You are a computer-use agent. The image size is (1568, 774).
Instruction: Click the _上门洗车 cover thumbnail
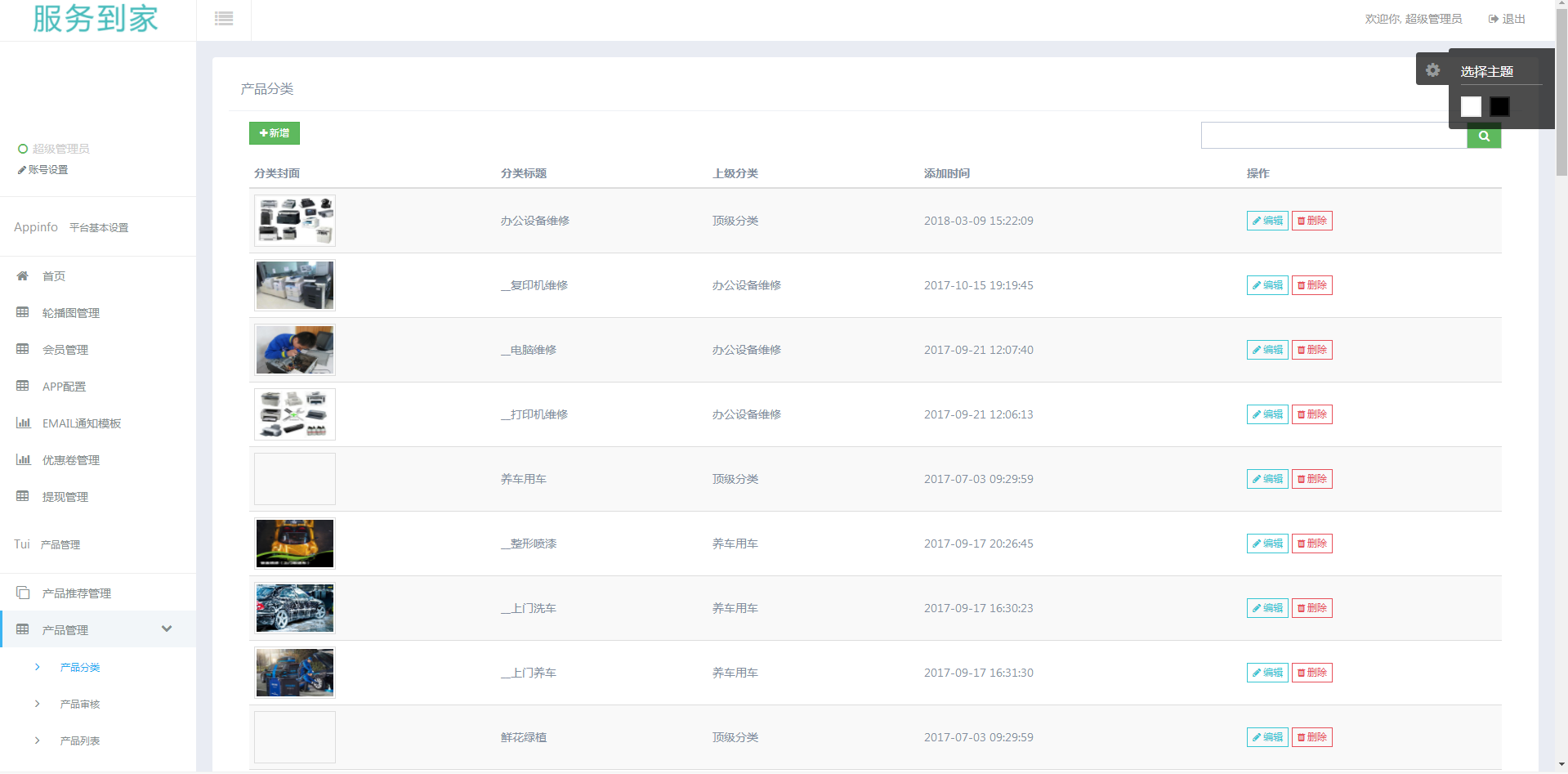click(x=295, y=608)
